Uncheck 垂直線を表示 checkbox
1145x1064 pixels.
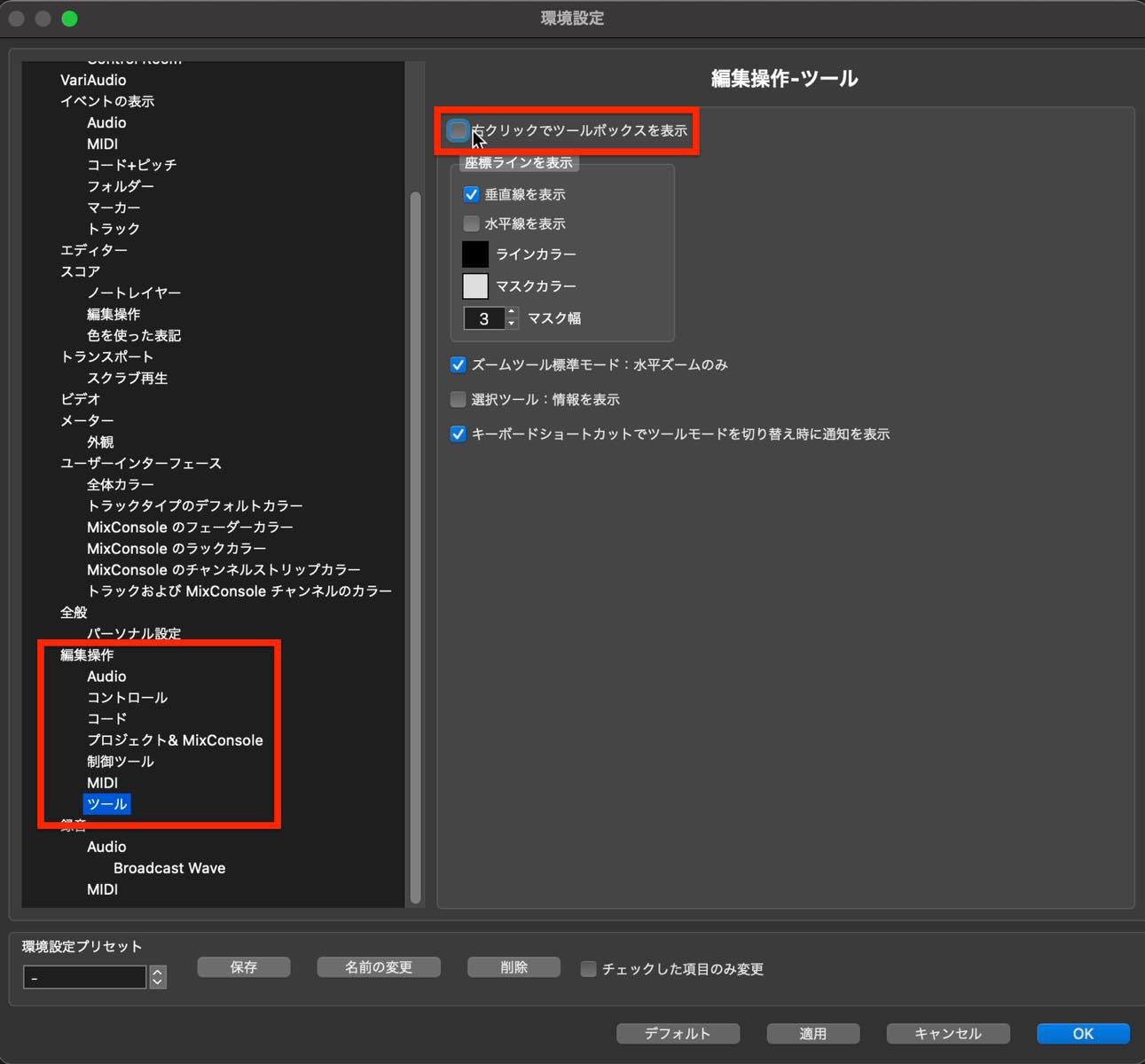coord(472,194)
